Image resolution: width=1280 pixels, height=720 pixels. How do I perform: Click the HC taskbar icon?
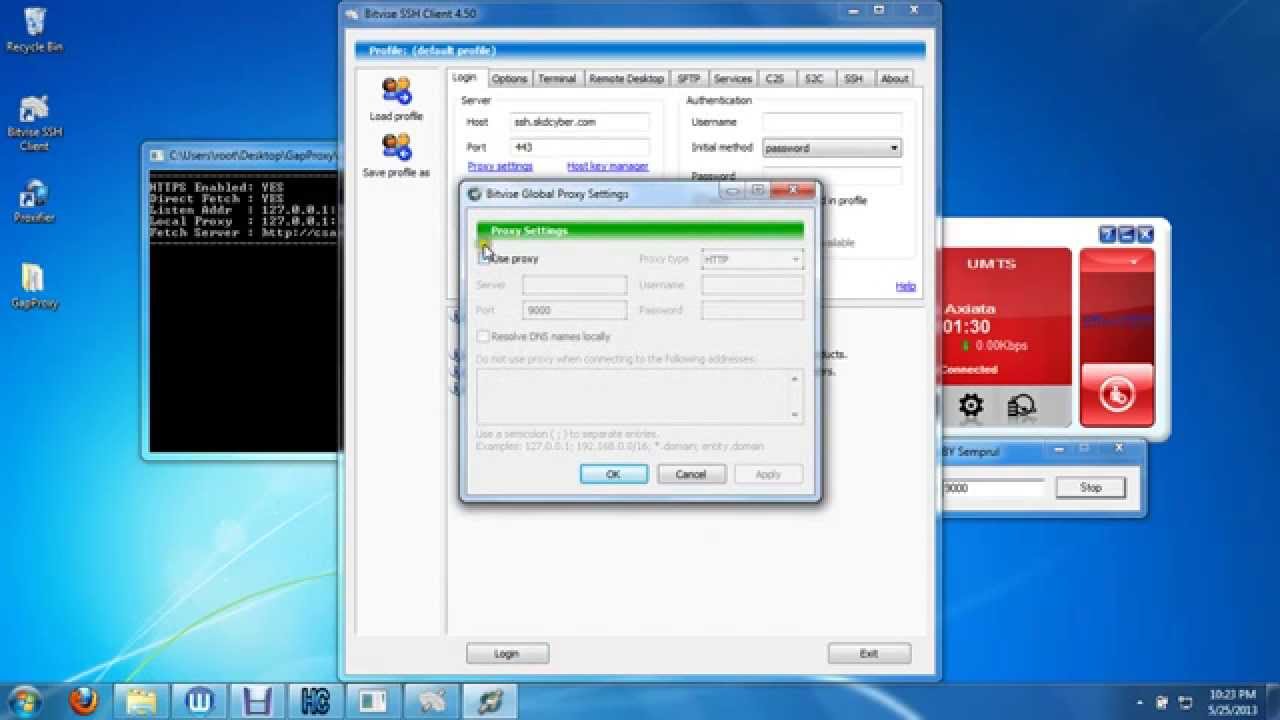pyautogui.click(x=316, y=701)
